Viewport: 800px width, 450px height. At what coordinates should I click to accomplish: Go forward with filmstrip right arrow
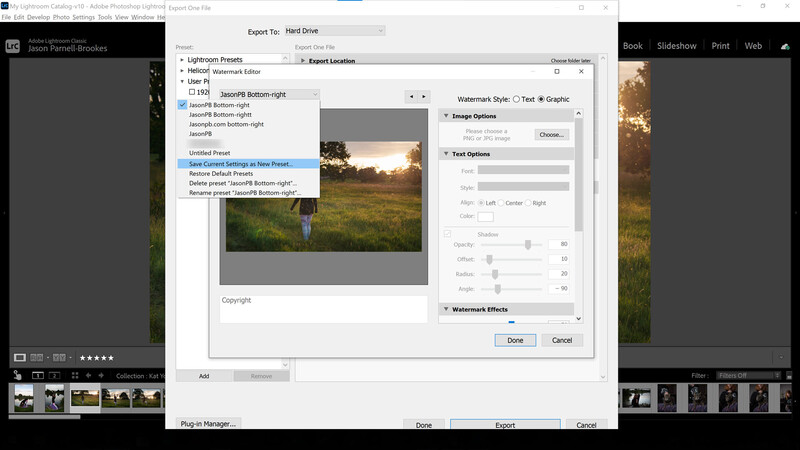coord(101,376)
